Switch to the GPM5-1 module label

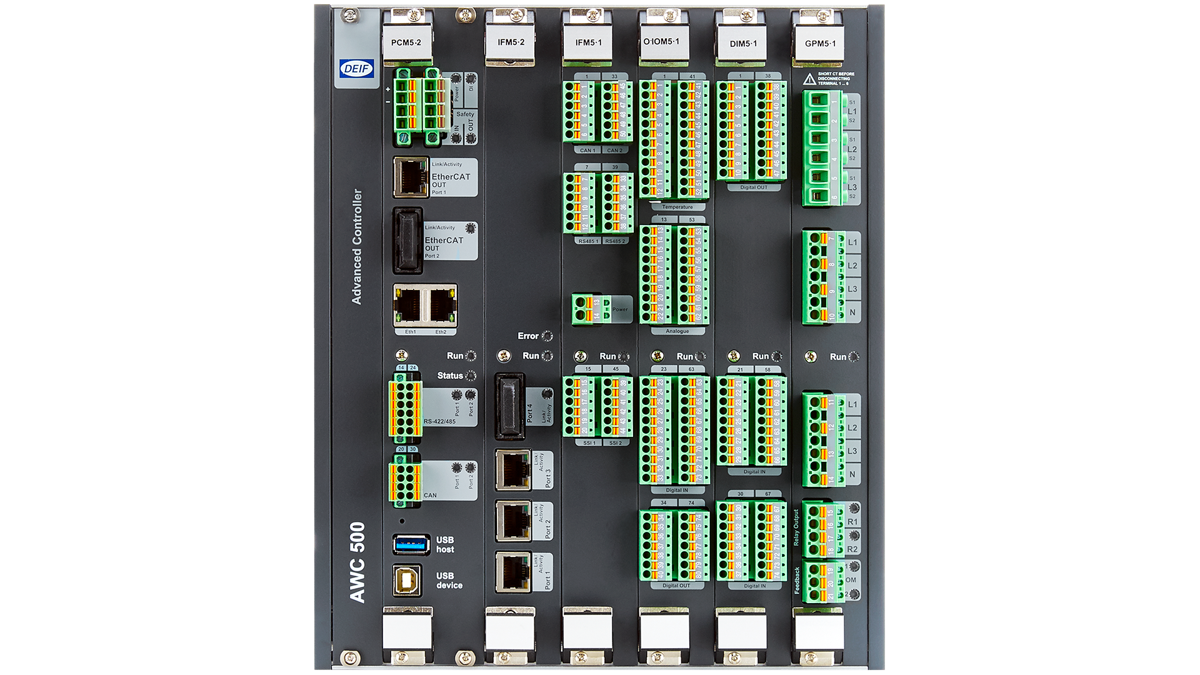[820, 44]
